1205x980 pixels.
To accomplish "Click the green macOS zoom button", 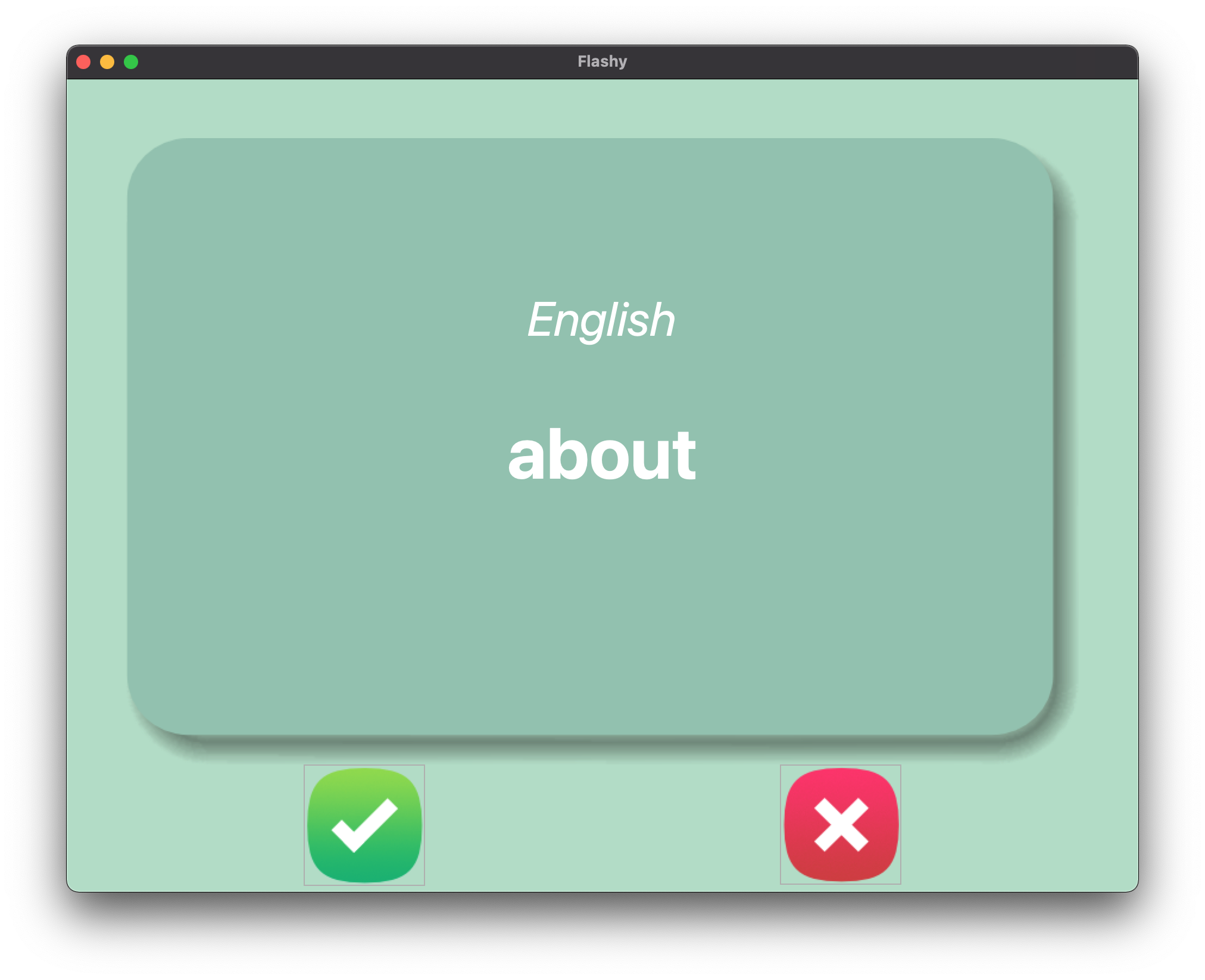I will (130, 61).
